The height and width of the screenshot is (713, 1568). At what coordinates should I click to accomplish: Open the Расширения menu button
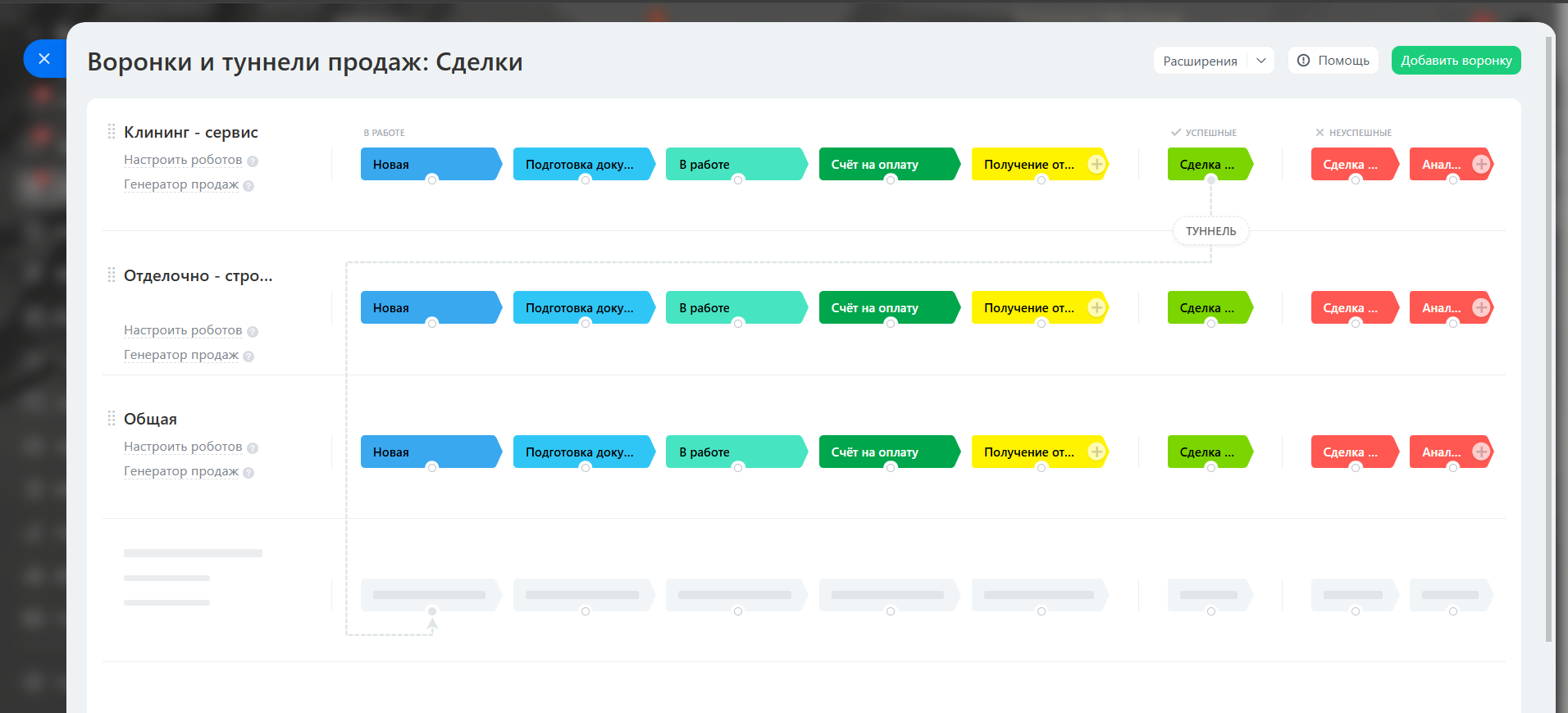[1201, 61]
